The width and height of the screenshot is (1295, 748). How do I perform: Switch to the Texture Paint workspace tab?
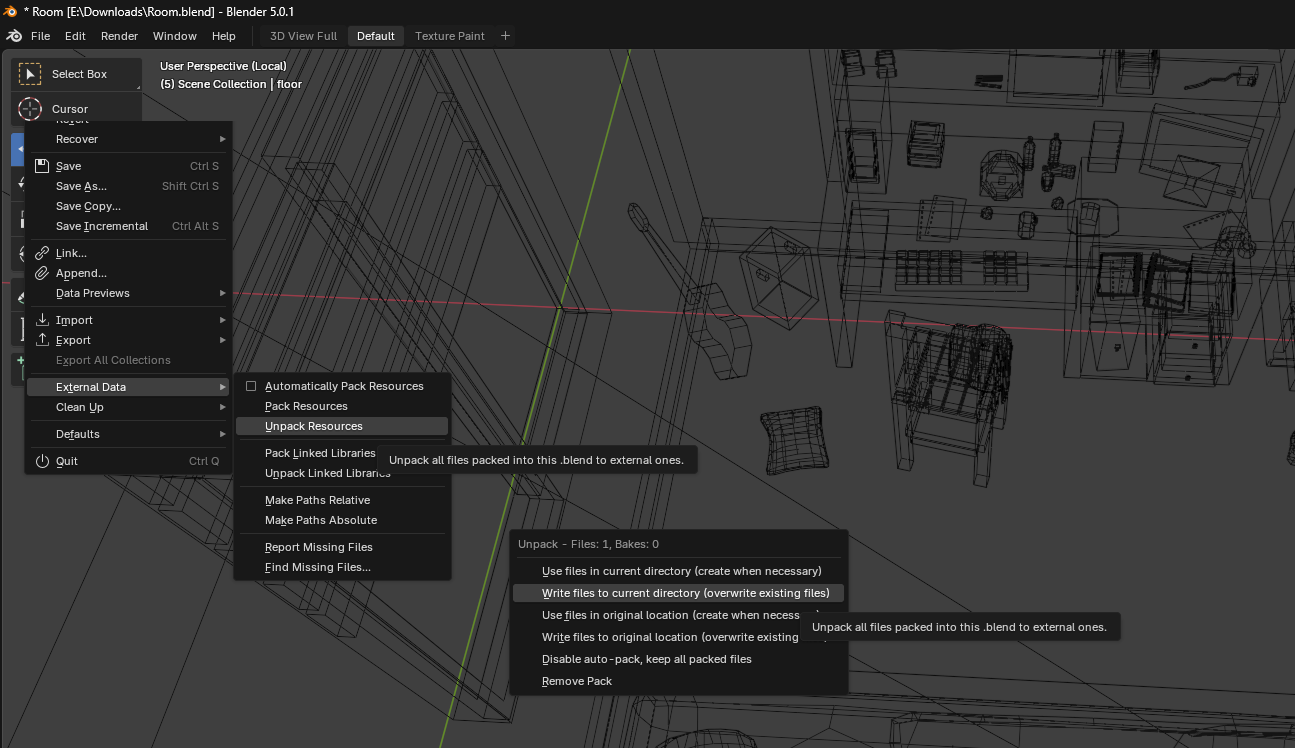tap(449, 36)
